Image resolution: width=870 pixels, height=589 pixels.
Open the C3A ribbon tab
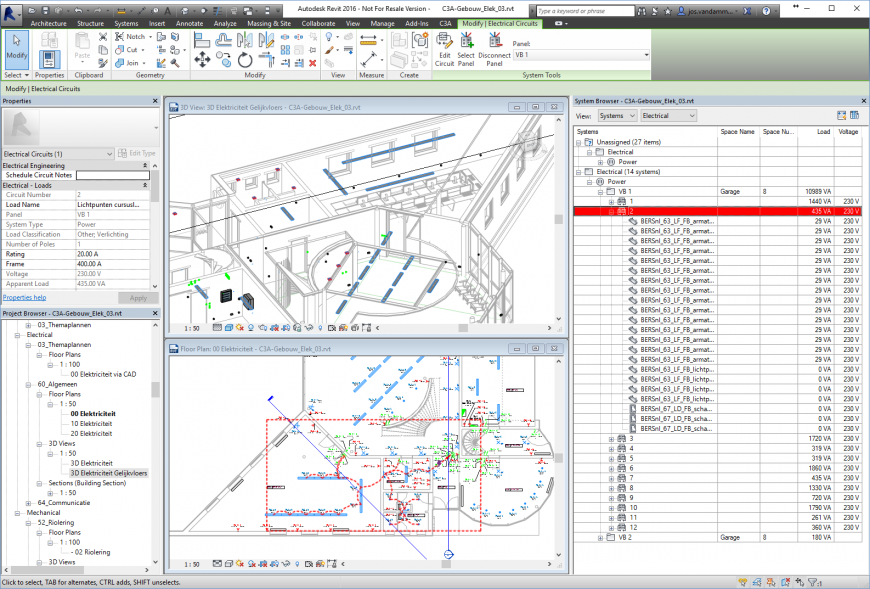(x=446, y=23)
